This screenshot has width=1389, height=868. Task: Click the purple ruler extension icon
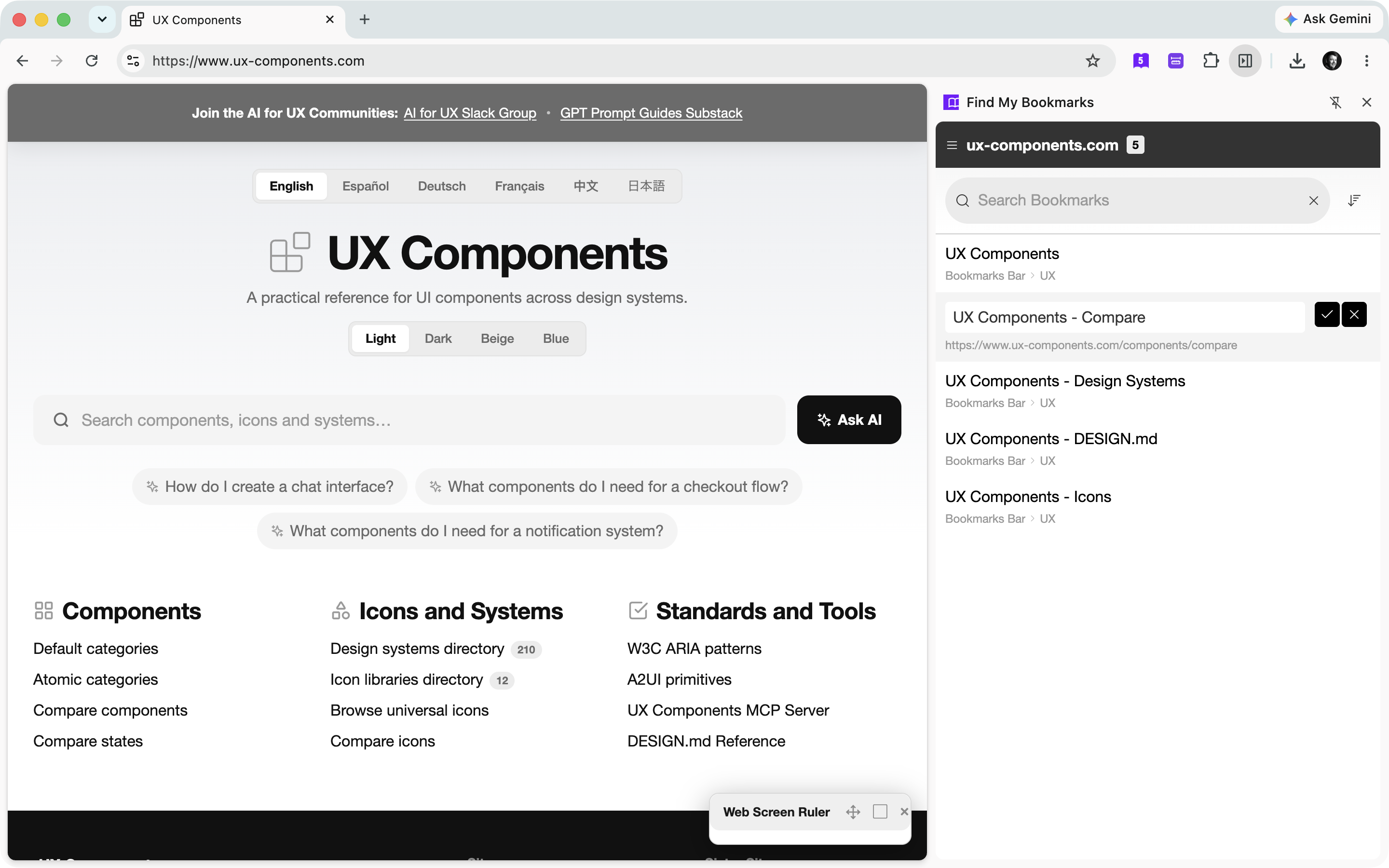(x=1175, y=61)
